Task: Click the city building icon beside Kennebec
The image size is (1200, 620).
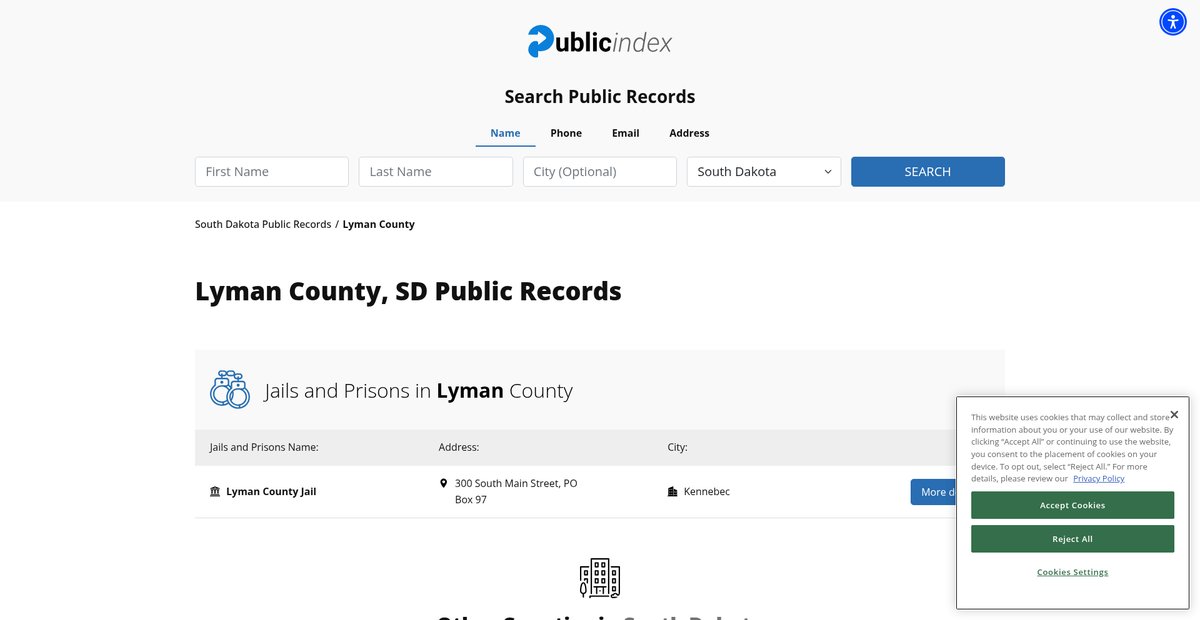Action: pos(673,492)
